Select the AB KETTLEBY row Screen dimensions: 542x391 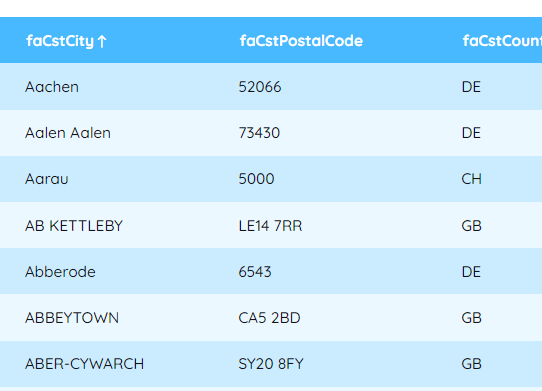click(x=271, y=225)
